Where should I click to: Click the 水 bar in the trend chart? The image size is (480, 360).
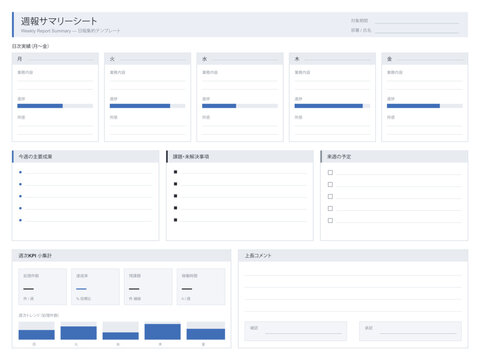(x=120, y=336)
